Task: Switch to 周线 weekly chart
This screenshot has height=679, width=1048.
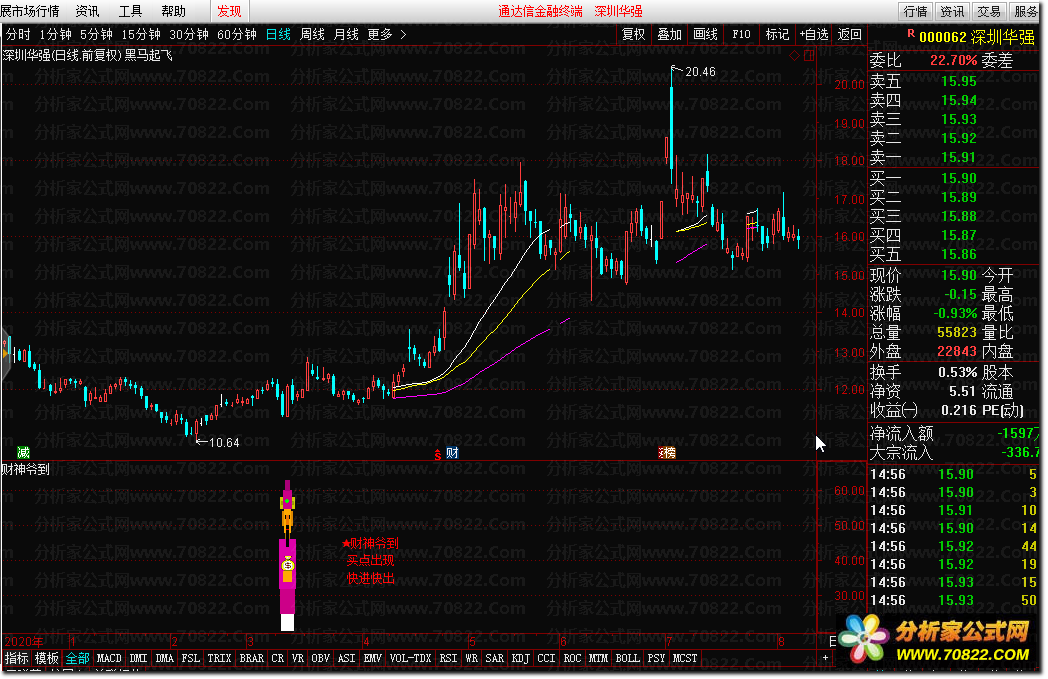Action: coord(312,34)
